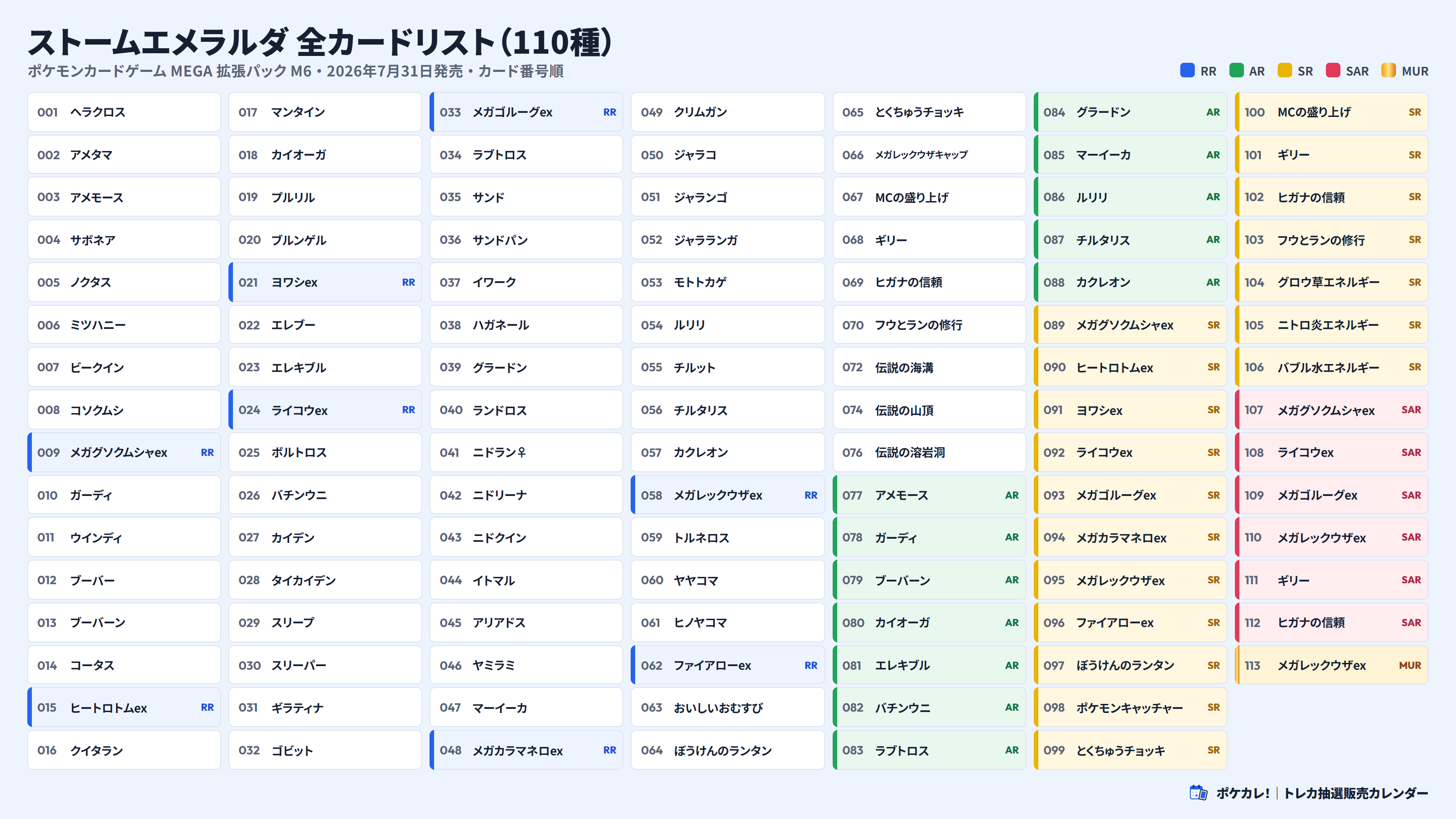Click card 113 メガレックウザex MUR row

[x=1332, y=665]
